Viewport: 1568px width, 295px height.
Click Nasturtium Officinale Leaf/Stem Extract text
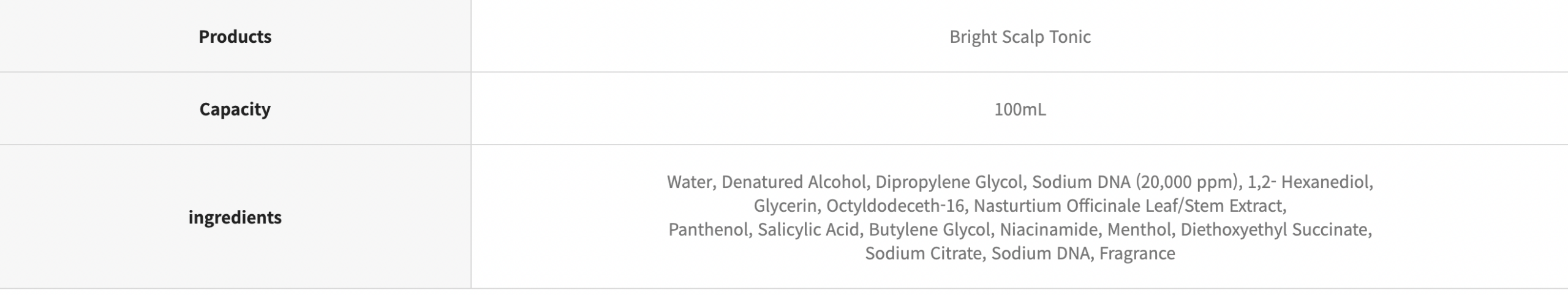[x=1129, y=206]
